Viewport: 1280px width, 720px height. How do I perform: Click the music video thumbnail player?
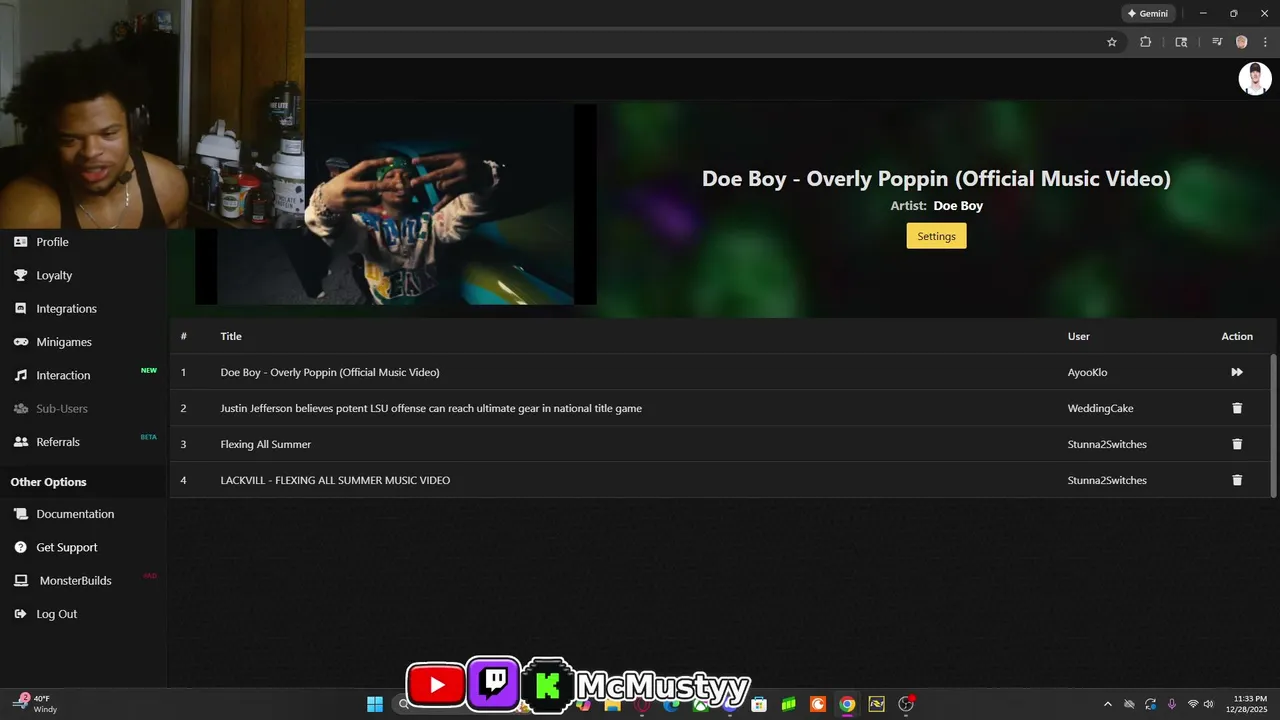tap(396, 204)
